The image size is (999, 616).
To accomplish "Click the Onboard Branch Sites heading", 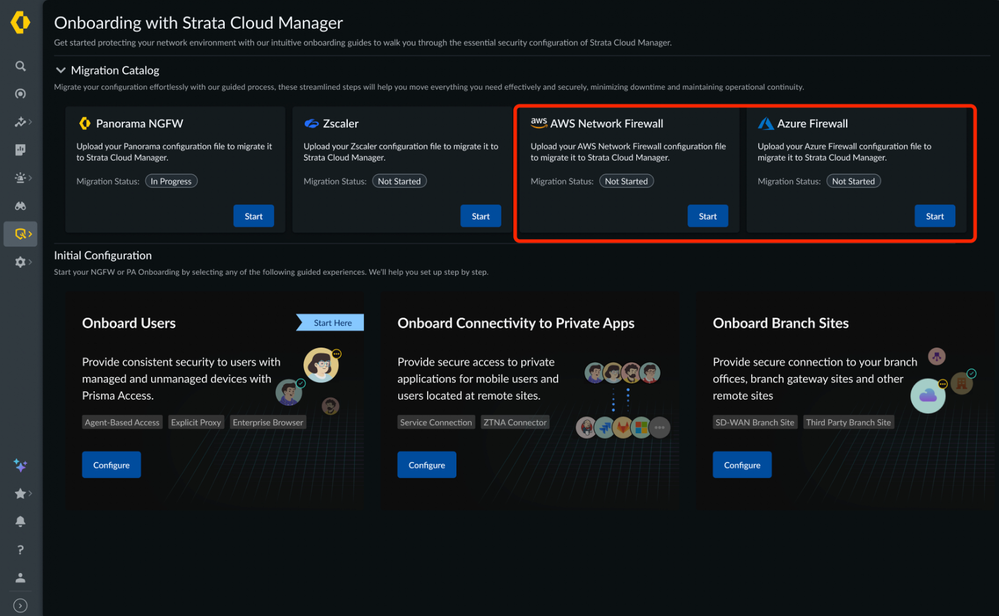I will pos(780,323).
